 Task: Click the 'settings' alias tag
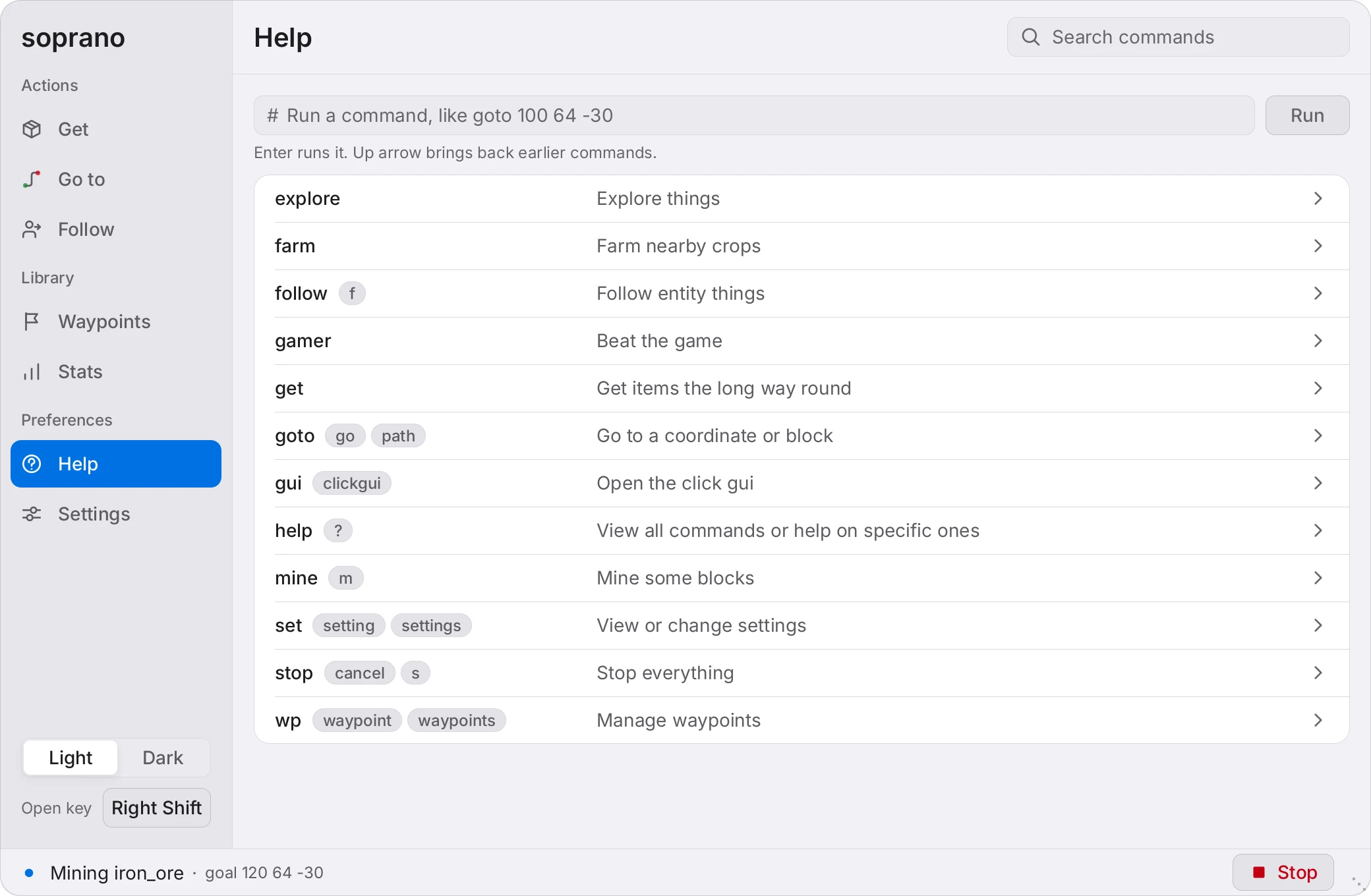point(431,625)
